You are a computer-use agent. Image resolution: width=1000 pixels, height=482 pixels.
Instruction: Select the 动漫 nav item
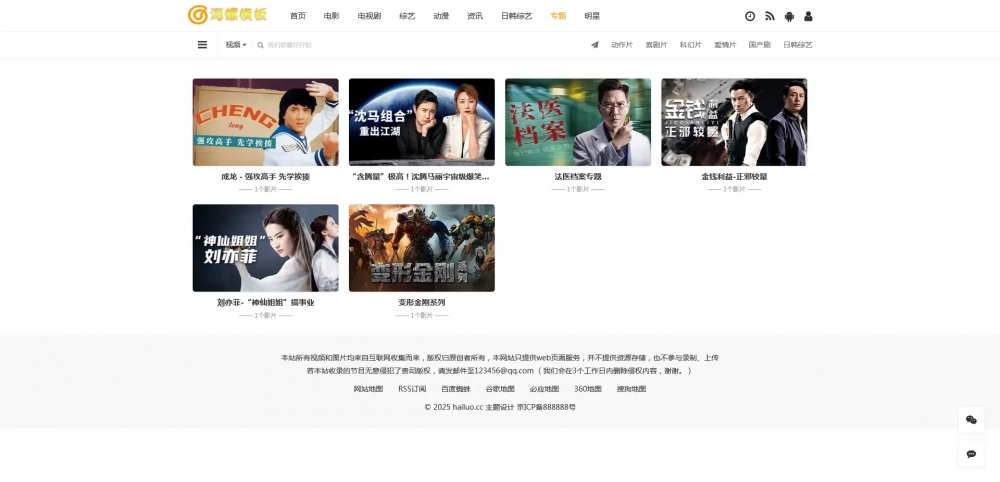[x=441, y=16]
